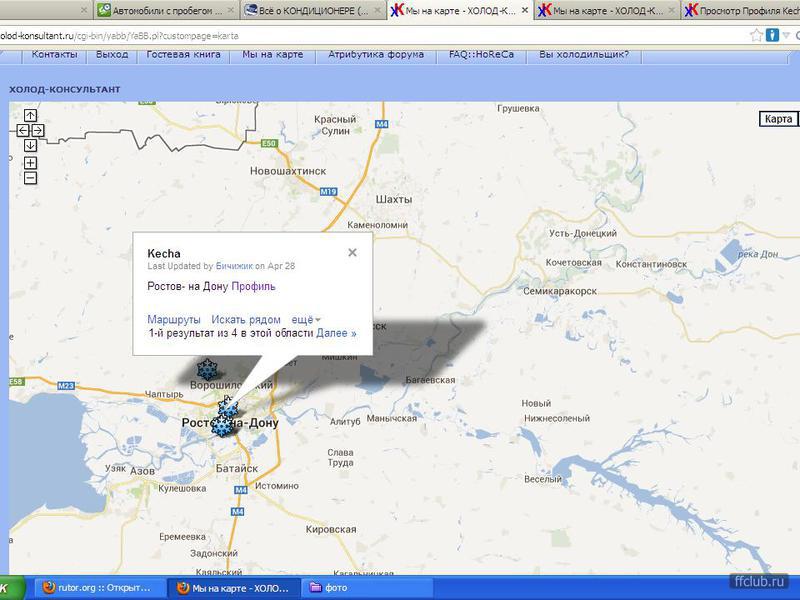Open Атрибутика форума menu item

coord(376,55)
